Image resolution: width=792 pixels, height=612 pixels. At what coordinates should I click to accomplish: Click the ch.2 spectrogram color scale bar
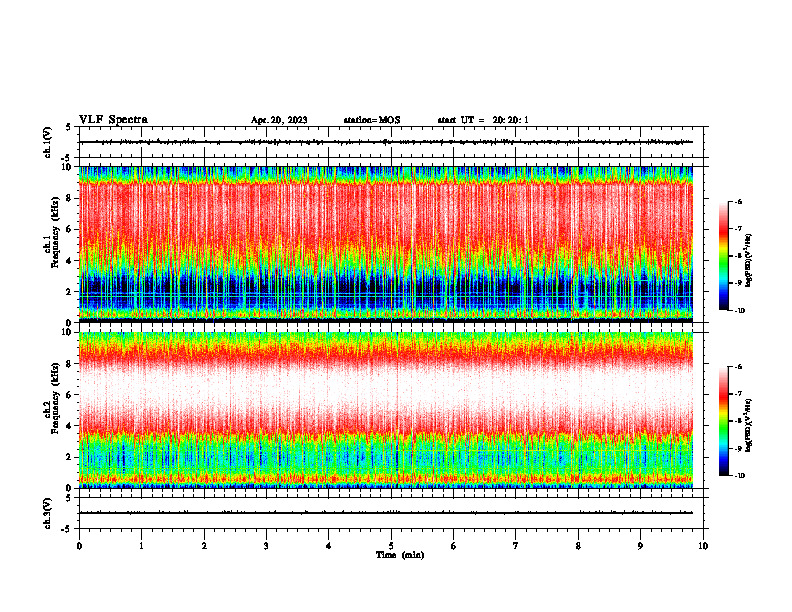click(x=723, y=421)
